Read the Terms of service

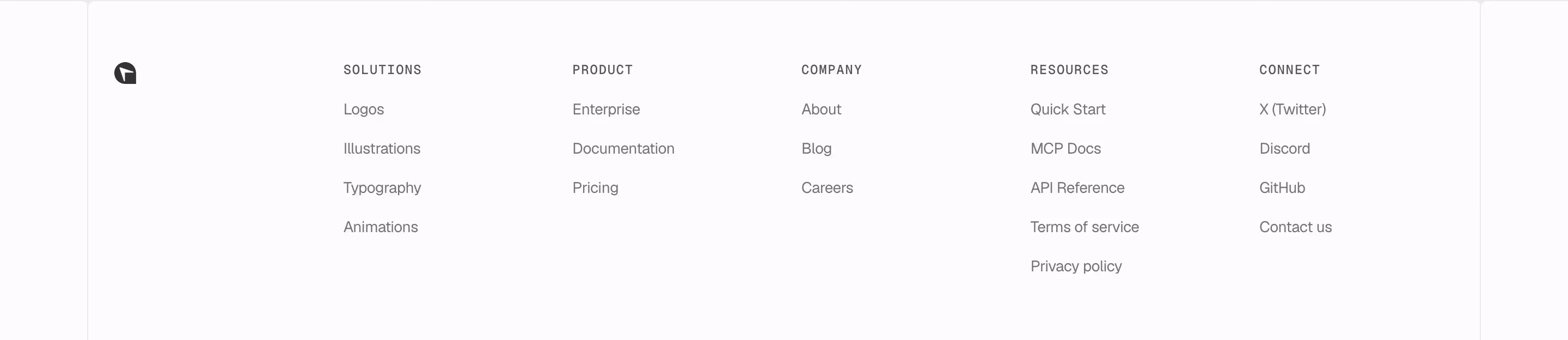pyautogui.click(x=1084, y=227)
